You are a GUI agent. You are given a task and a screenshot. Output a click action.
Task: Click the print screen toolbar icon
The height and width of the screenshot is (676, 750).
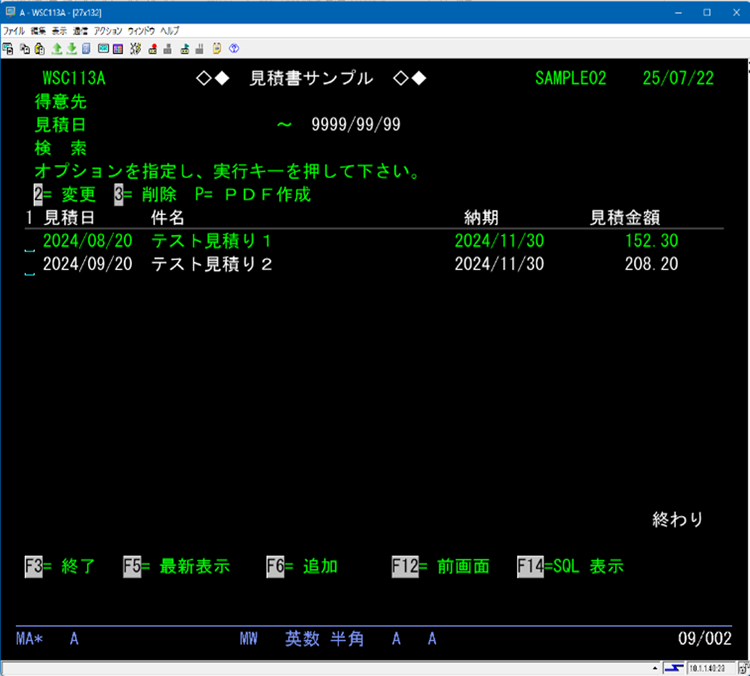coord(7,48)
